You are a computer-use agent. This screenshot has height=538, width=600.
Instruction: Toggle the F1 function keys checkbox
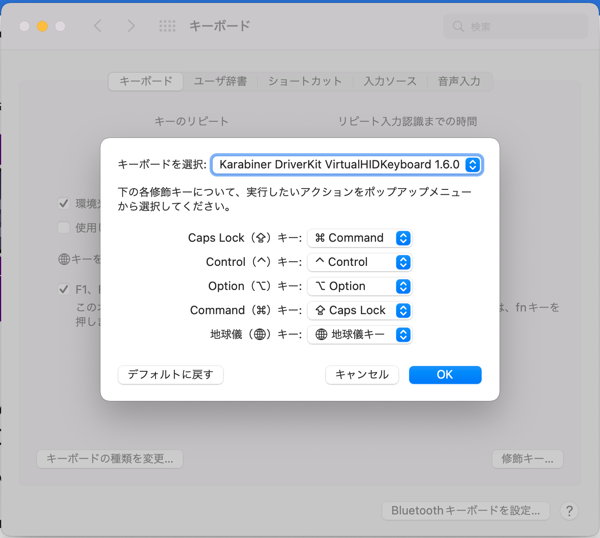click(x=64, y=290)
